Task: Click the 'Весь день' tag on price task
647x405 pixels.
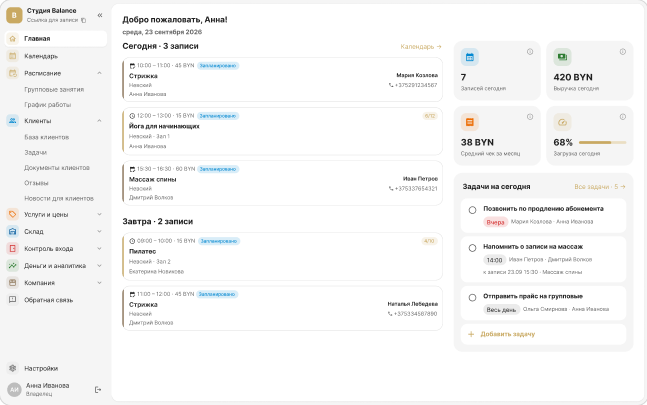Action: click(501, 310)
